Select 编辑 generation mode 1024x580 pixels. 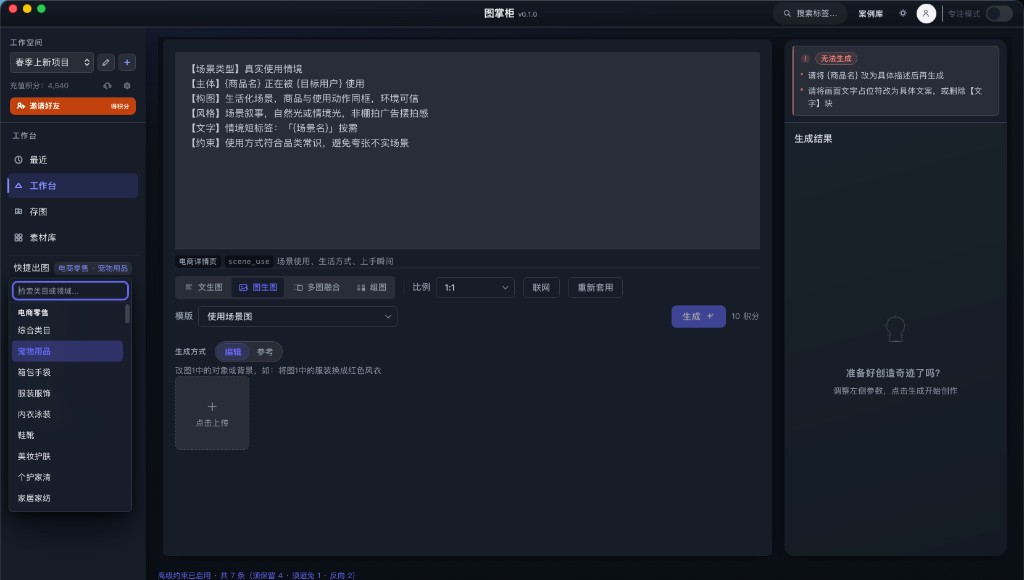coord(233,351)
